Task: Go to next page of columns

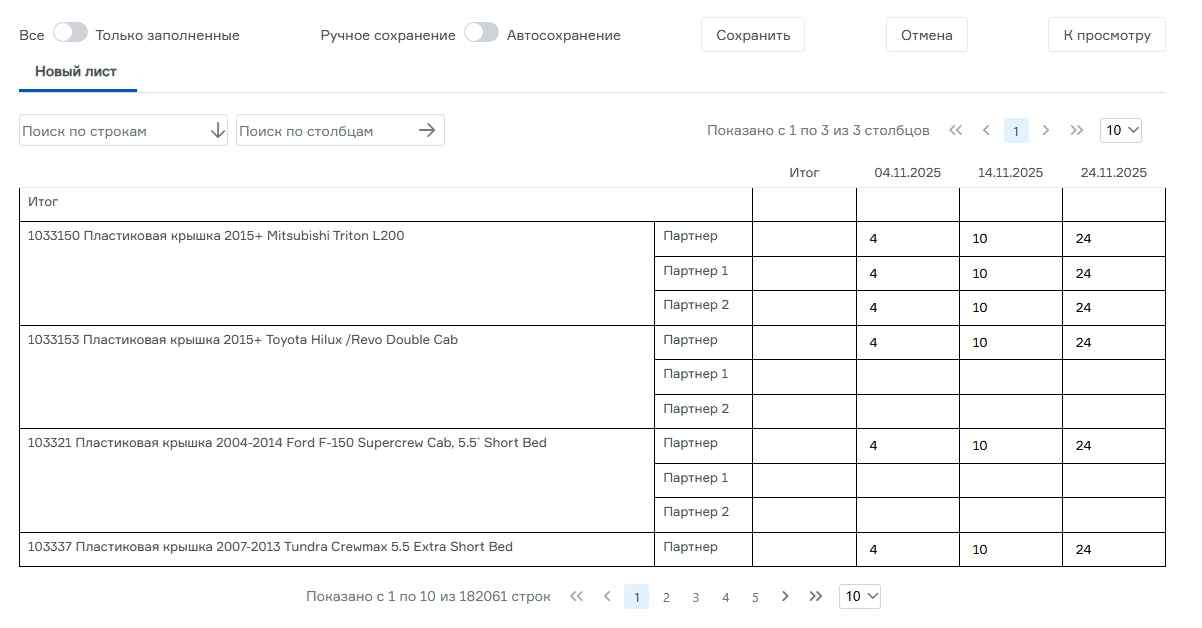Action: pos(1046,130)
